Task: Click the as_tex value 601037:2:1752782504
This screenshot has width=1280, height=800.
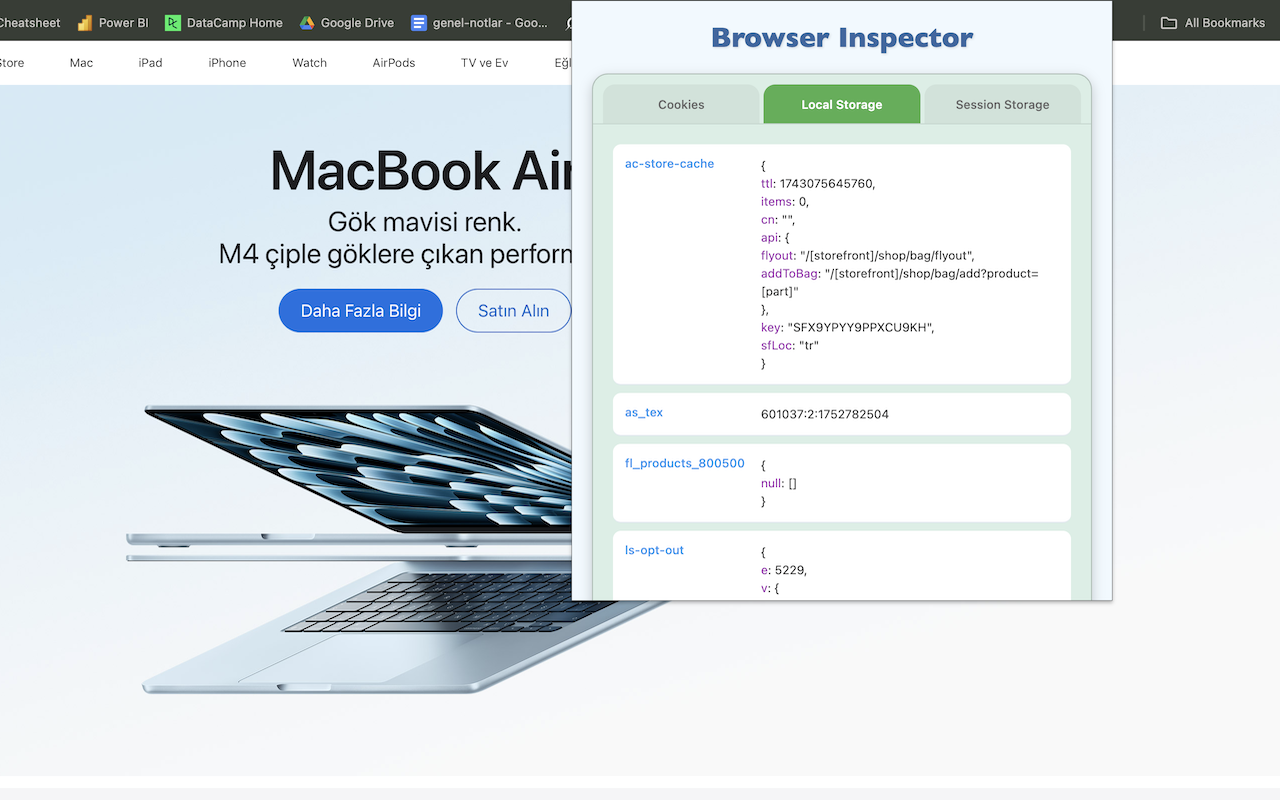Action: (825, 414)
